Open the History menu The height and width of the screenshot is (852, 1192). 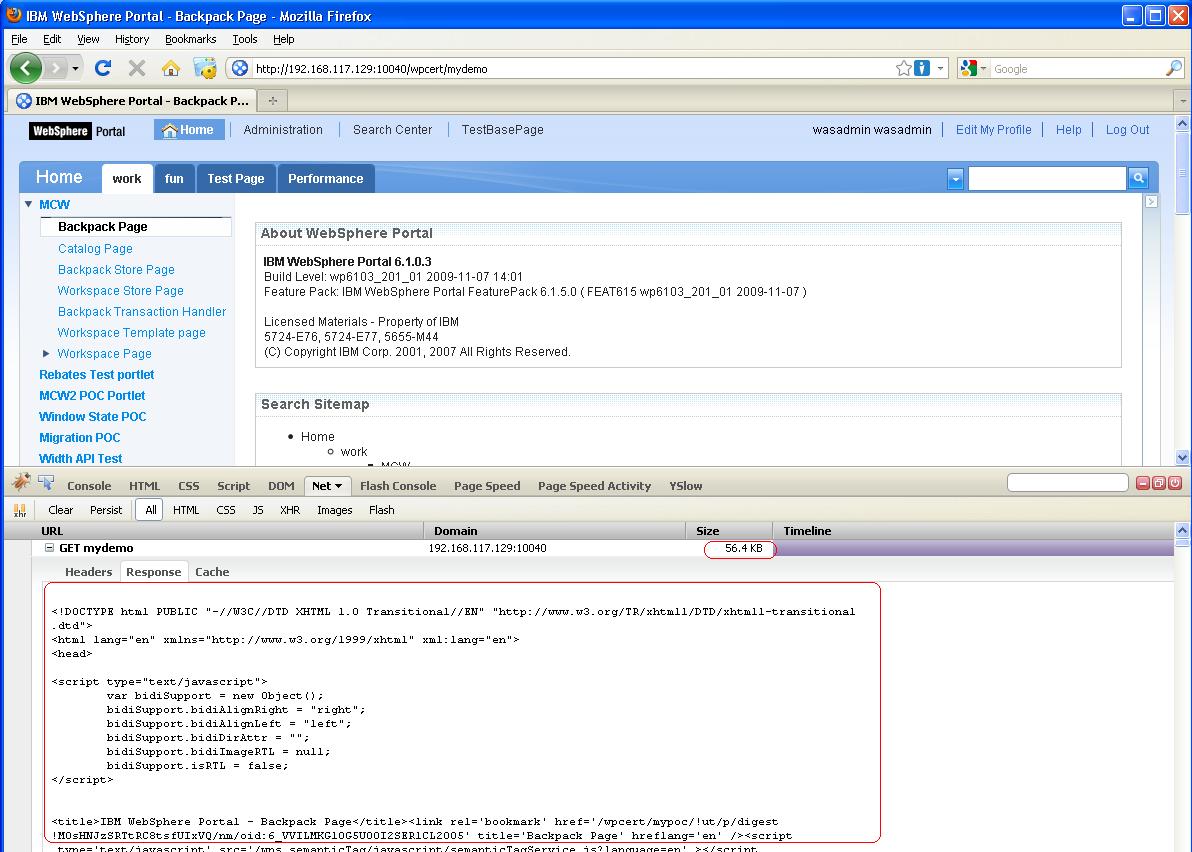[132, 39]
